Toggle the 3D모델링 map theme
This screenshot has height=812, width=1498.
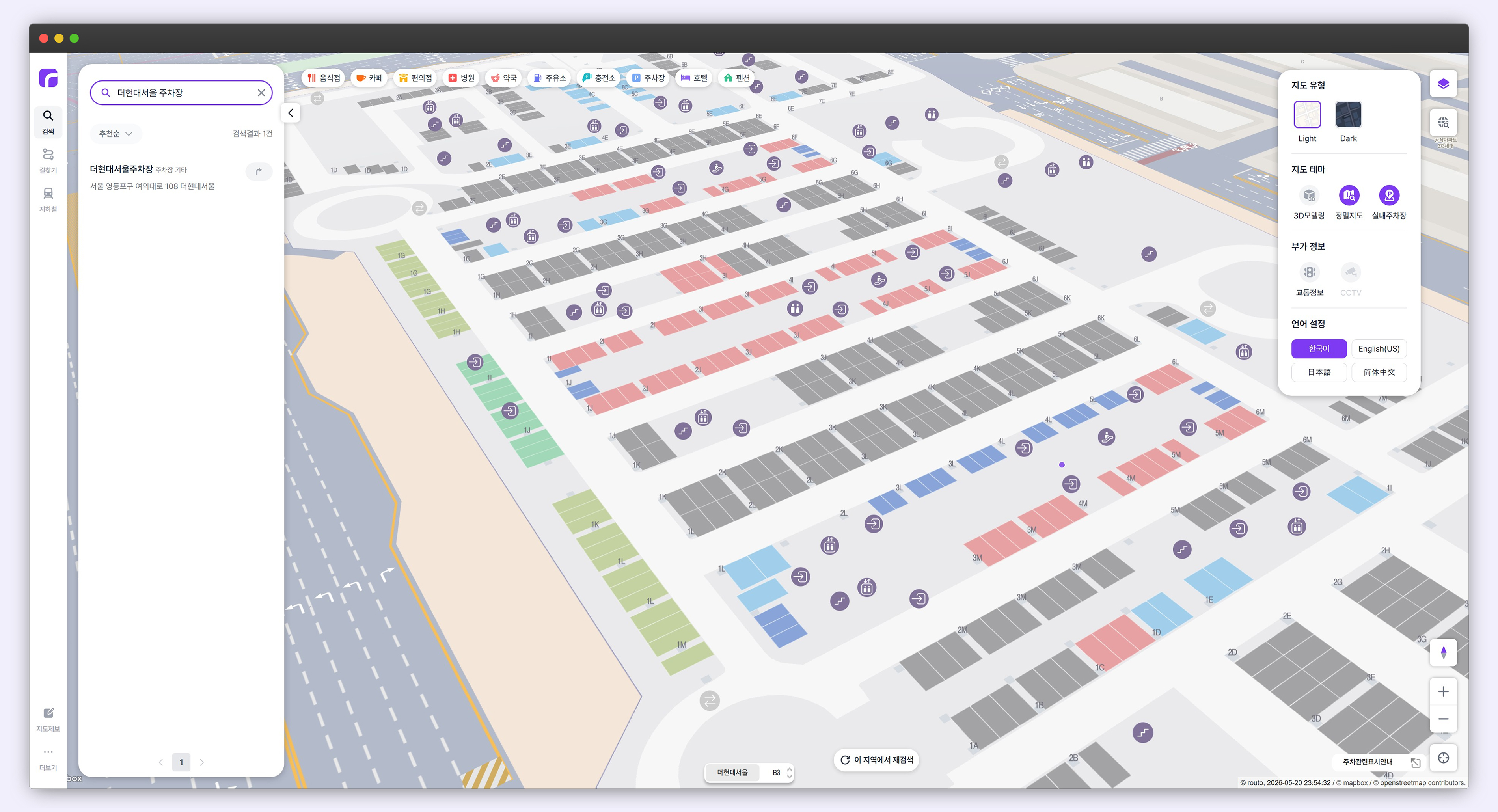[x=1309, y=196]
